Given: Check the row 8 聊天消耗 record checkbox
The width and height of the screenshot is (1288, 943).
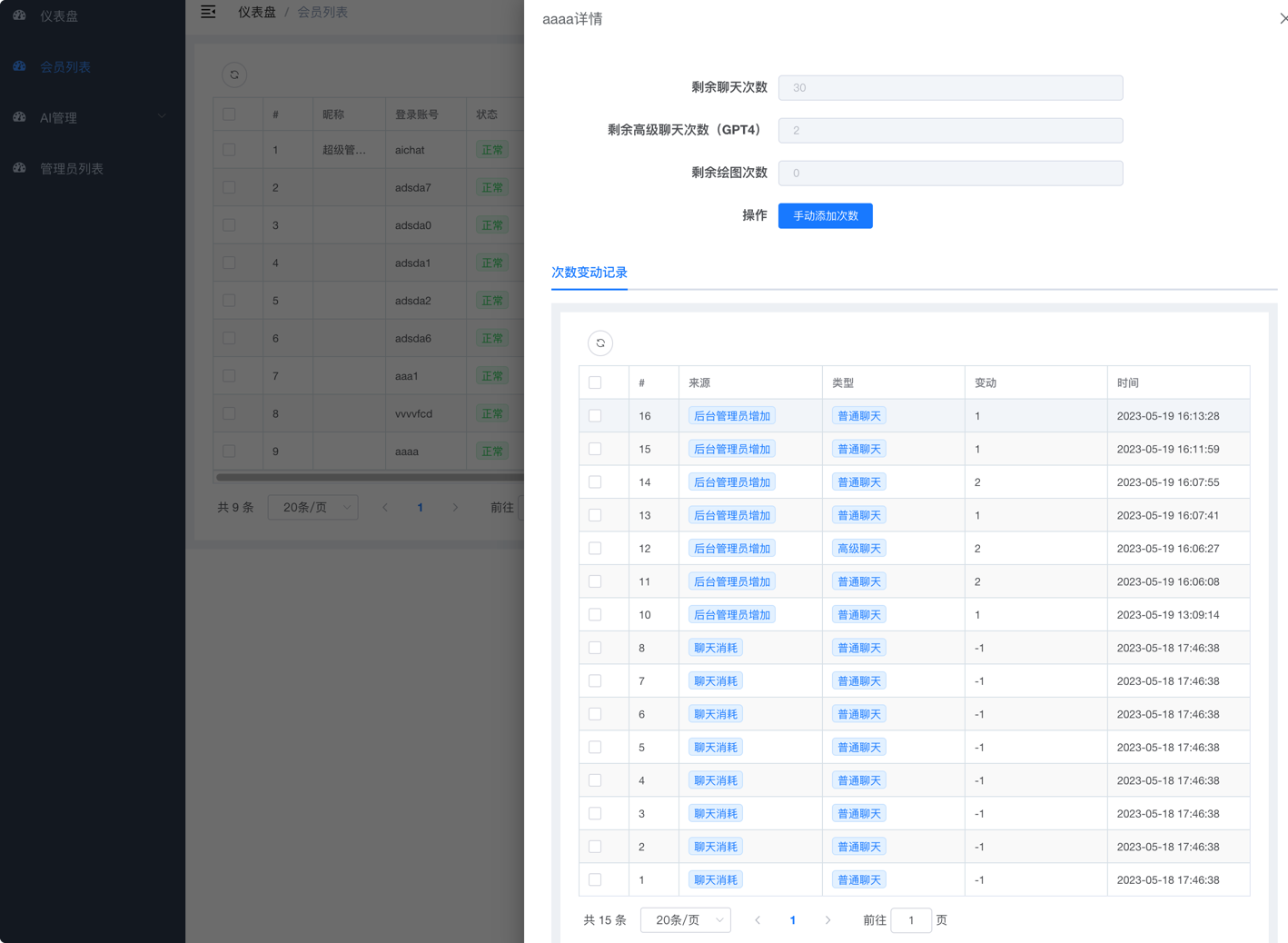Looking at the screenshot, I should pyautogui.click(x=595, y=648).
